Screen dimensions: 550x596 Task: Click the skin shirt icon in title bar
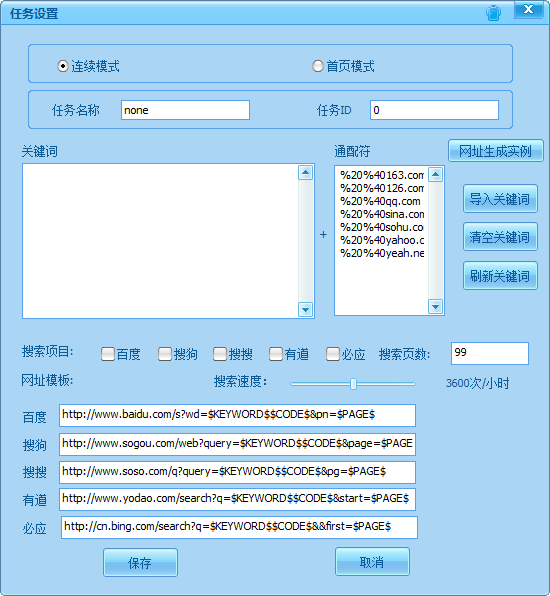tap(493, 13)
